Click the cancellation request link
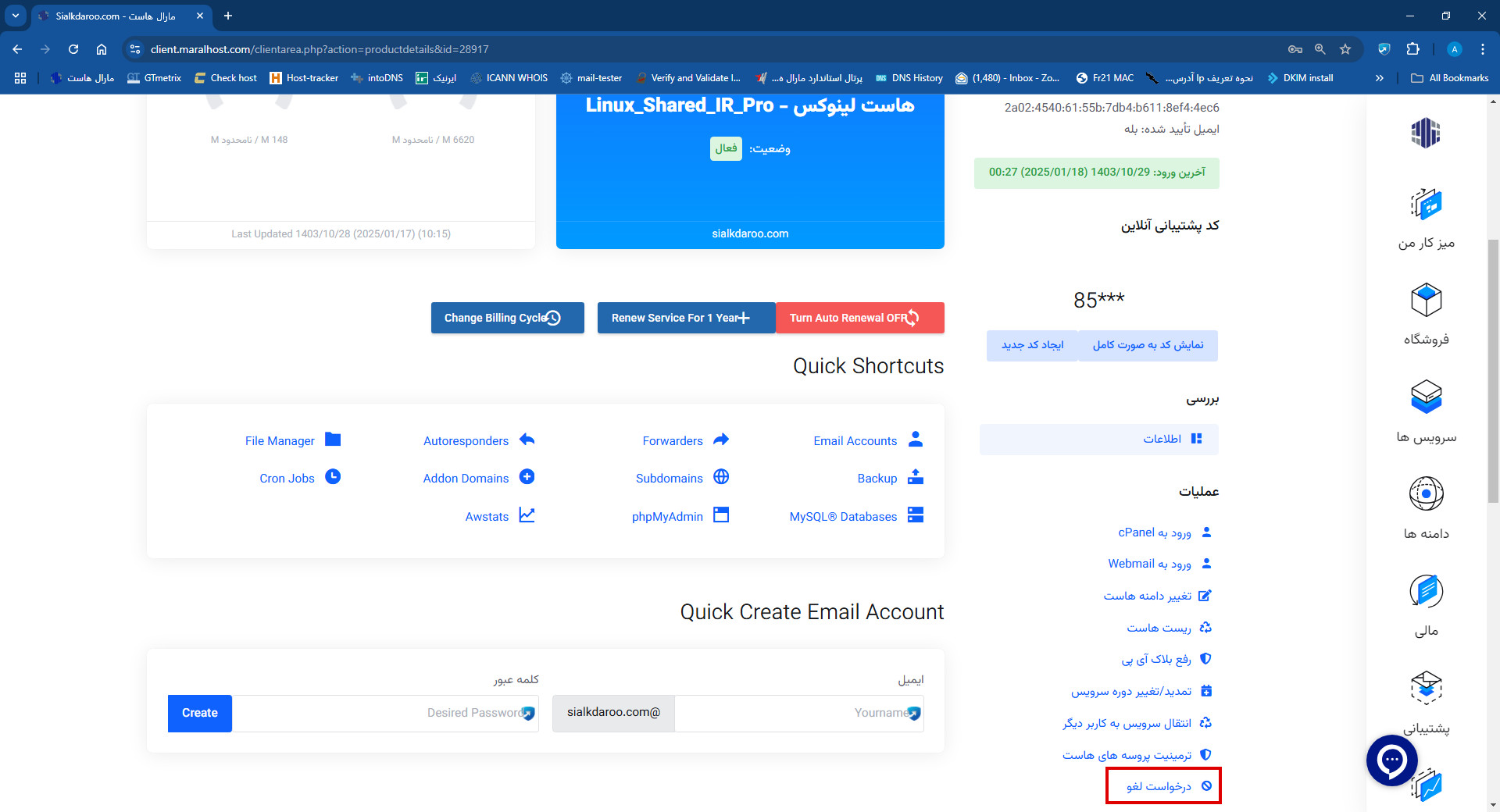 pos(1159,786)
